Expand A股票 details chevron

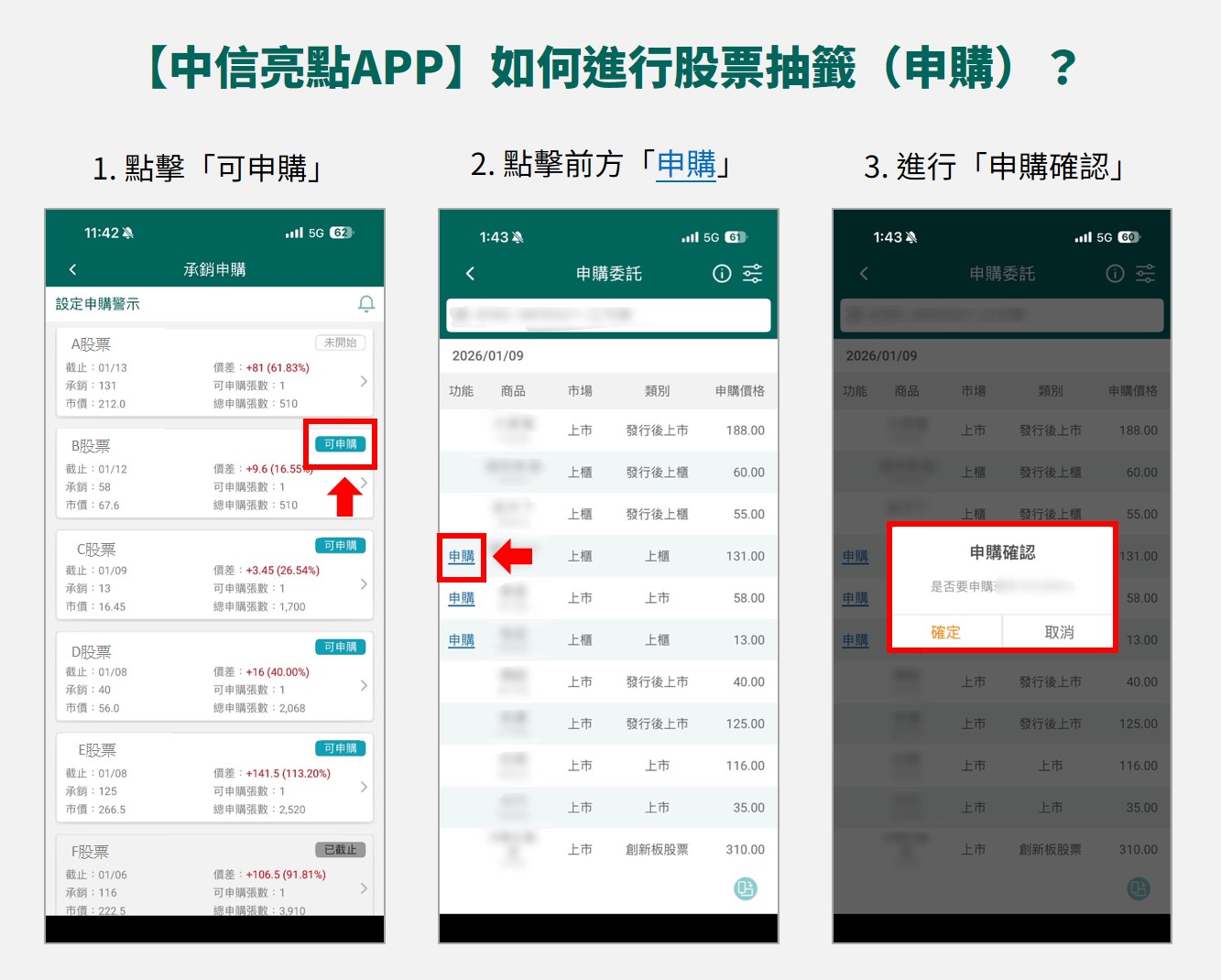tap(364, 381)
